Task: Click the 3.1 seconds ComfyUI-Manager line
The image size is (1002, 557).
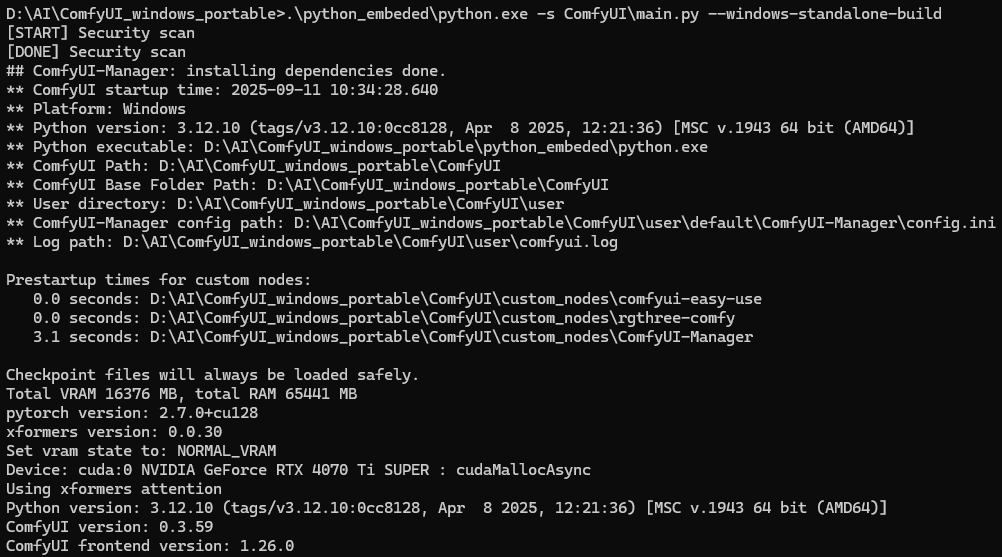Action: pyautogui.click(x=393, y=337)
